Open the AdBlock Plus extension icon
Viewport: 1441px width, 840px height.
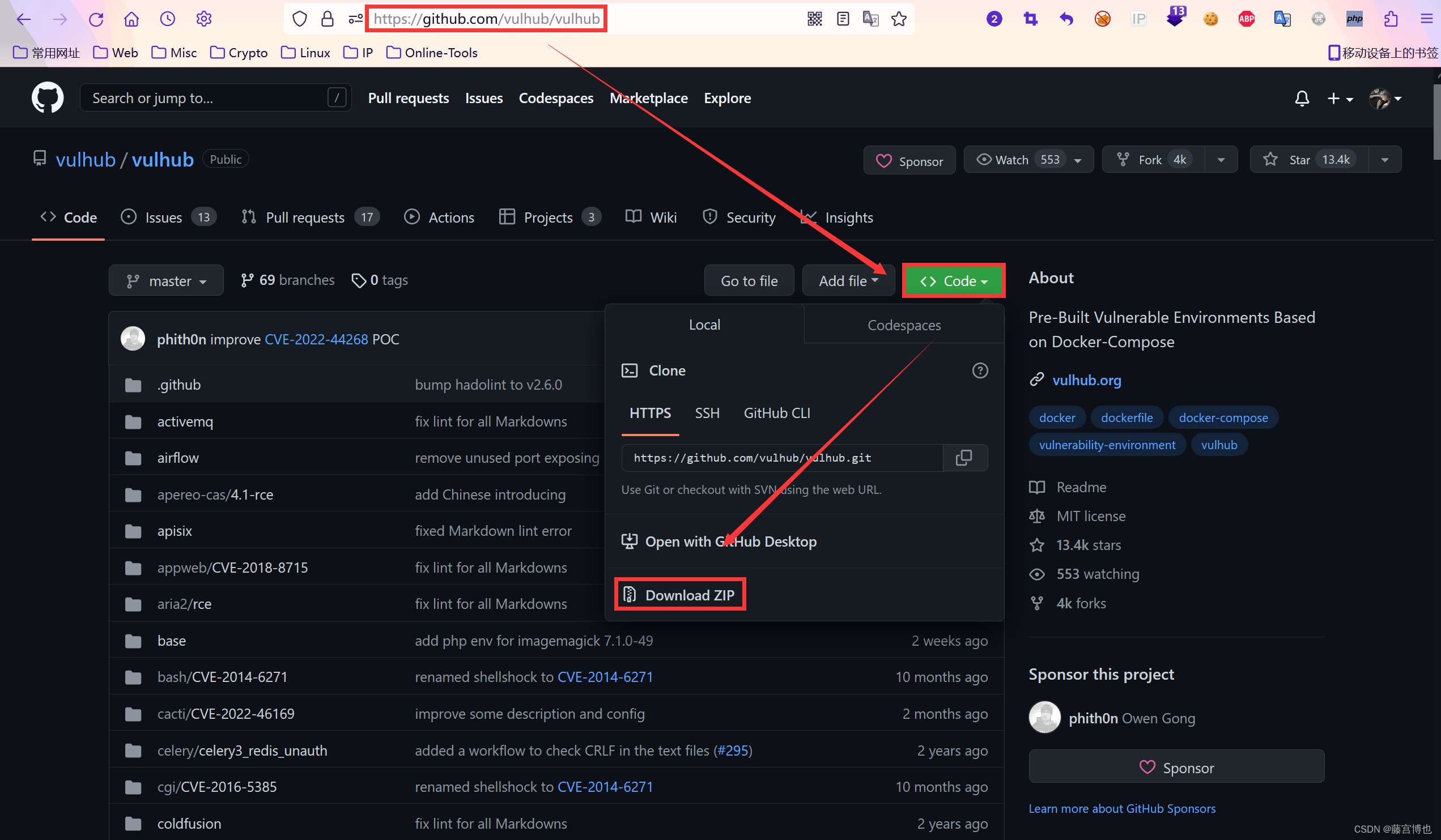tap(1246, 19)
